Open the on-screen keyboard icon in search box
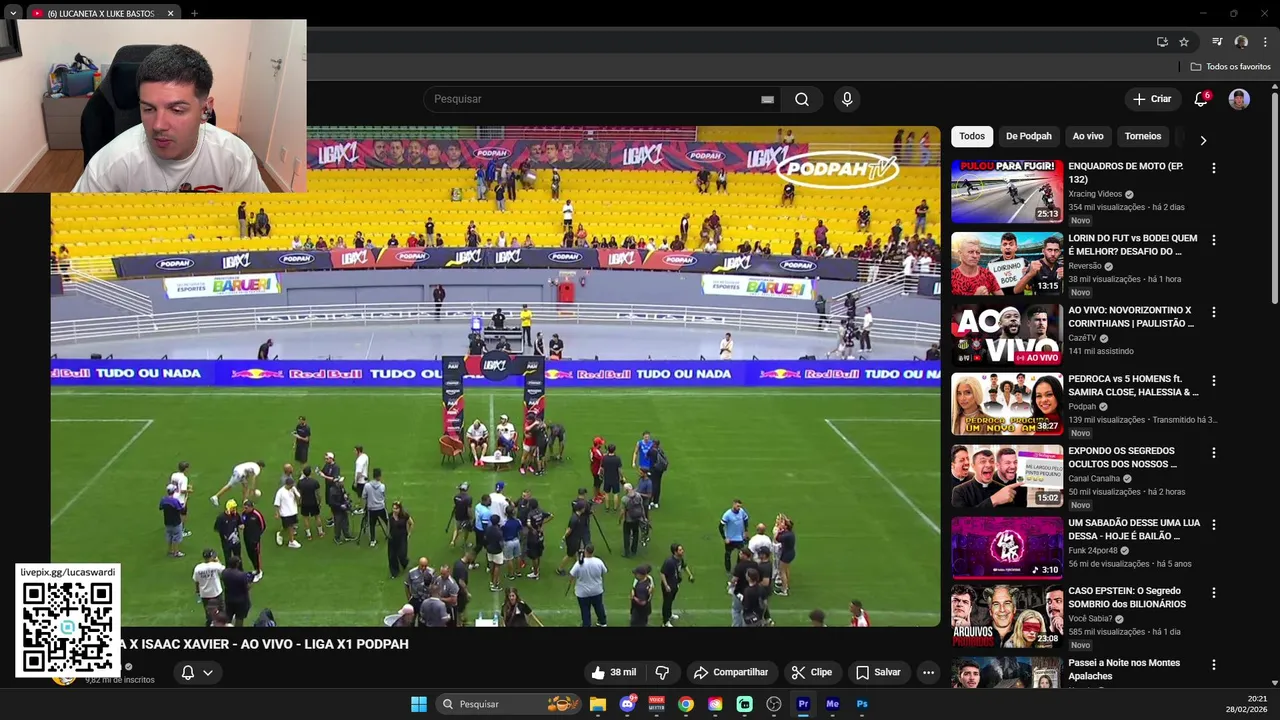Screen dimensions: 1280x720 (767, 99)
